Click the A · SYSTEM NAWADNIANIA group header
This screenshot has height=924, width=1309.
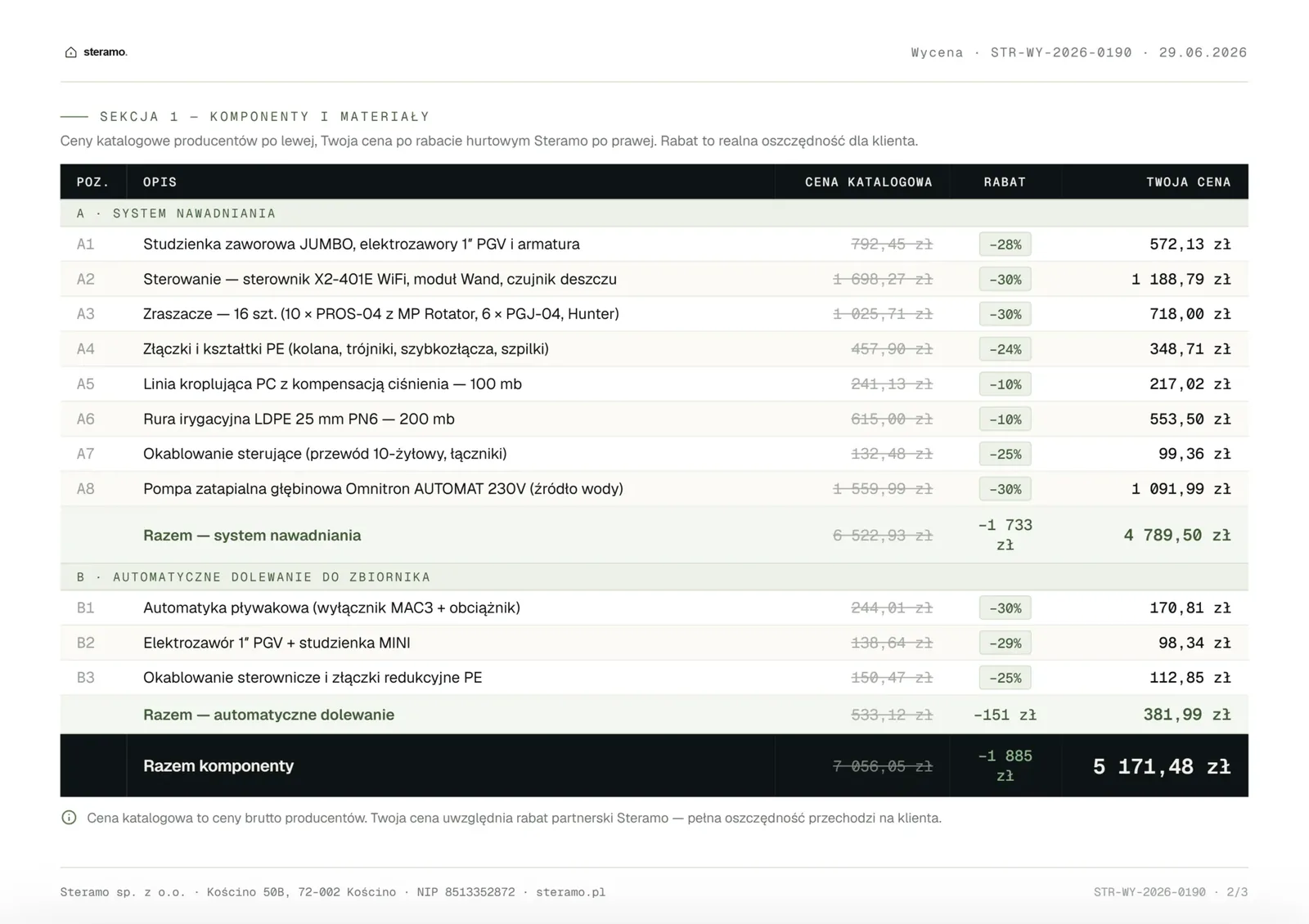click(654, 213)
